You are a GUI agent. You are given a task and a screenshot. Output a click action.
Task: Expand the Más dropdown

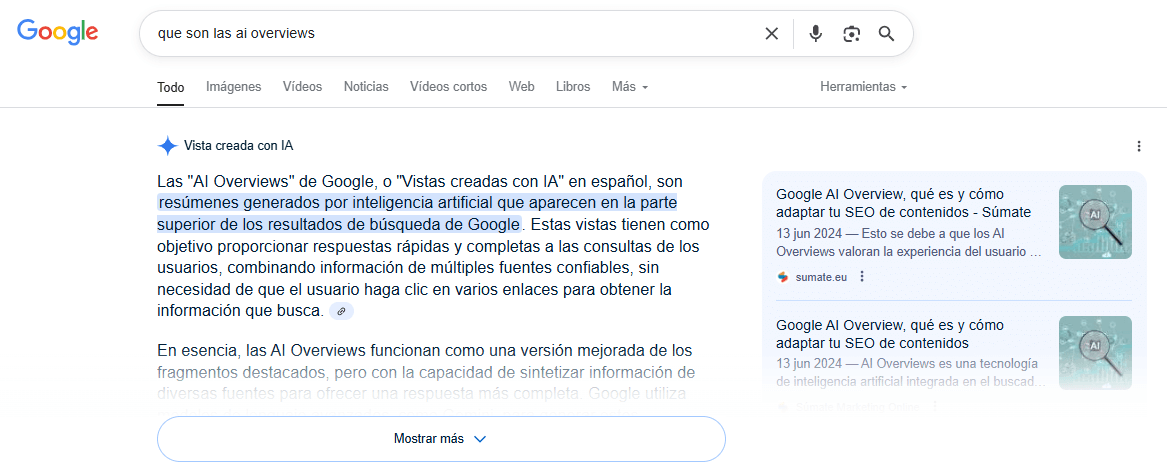click(x=630, y=87)
